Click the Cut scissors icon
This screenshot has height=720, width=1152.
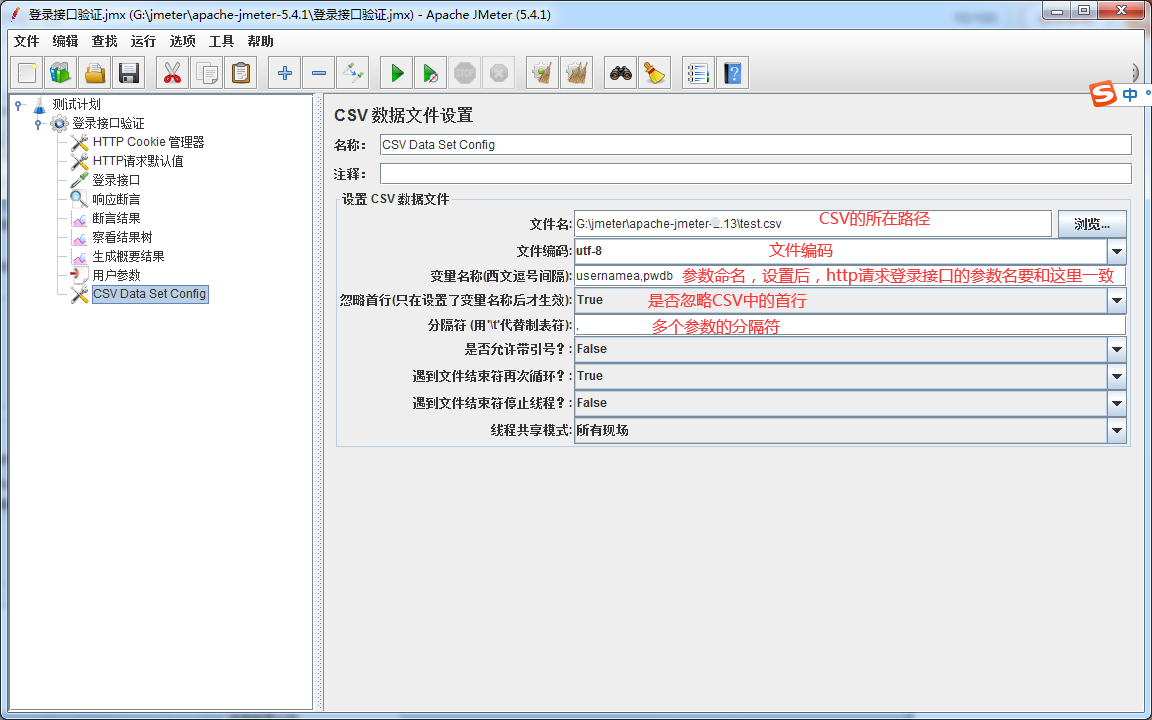tap(172, 73)
